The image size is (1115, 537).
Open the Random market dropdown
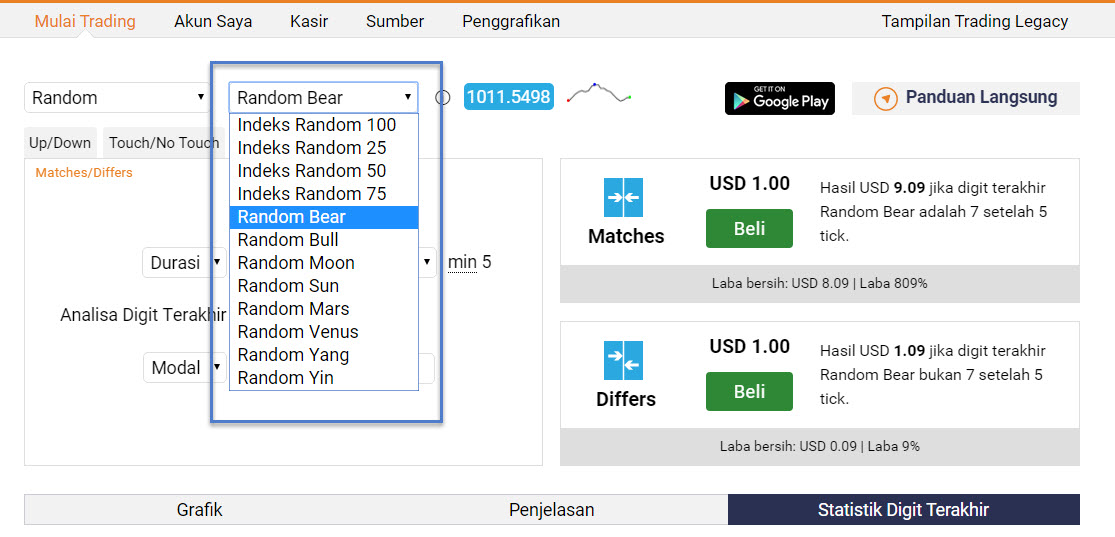point(117,98)
